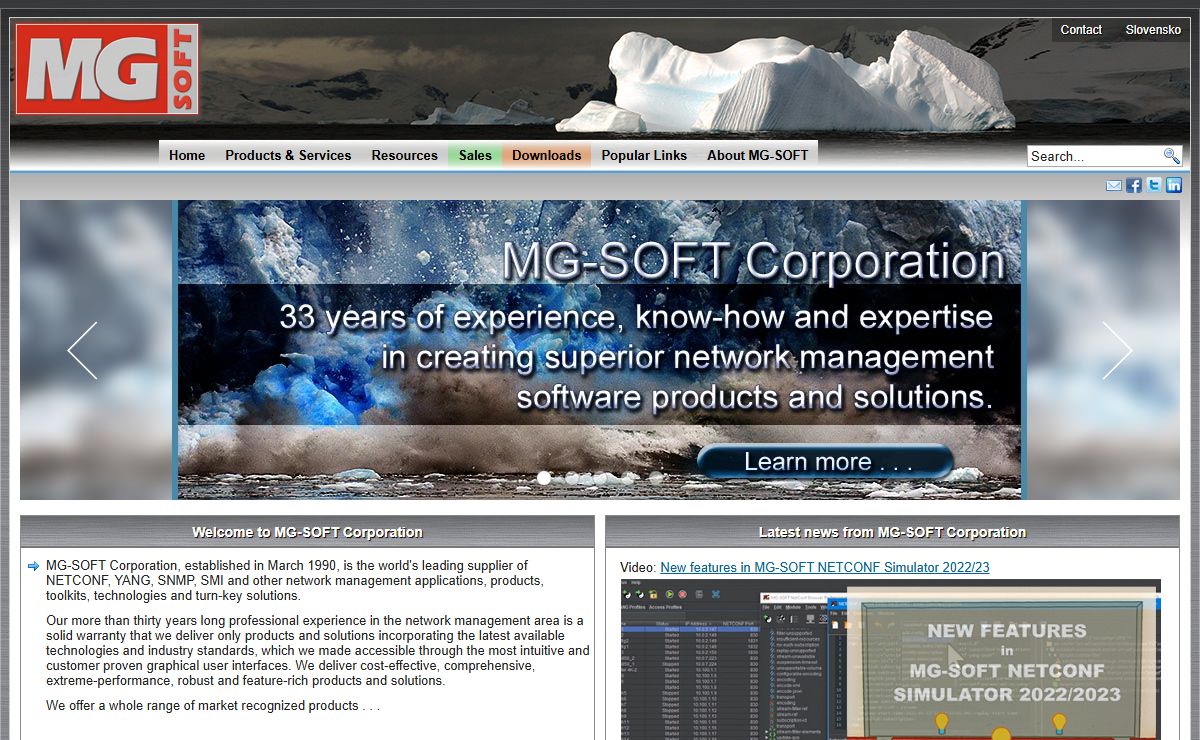The height and width of the screenshot is (740, 1200).
Task: Open the orange Downloads menu item
Action: [x=547, y=155]
